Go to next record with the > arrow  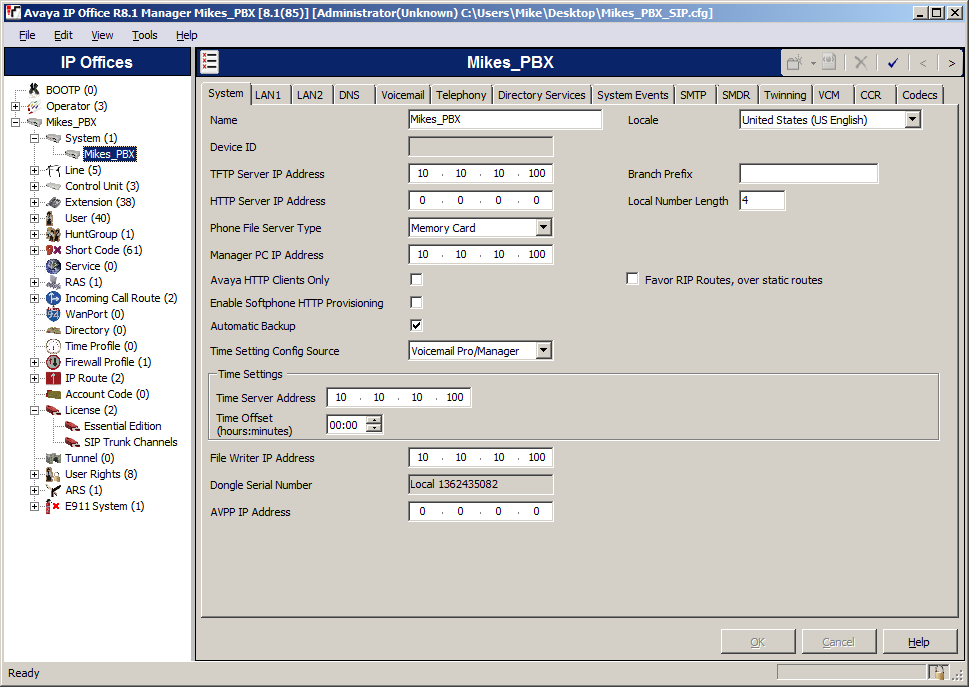(951, 63)
